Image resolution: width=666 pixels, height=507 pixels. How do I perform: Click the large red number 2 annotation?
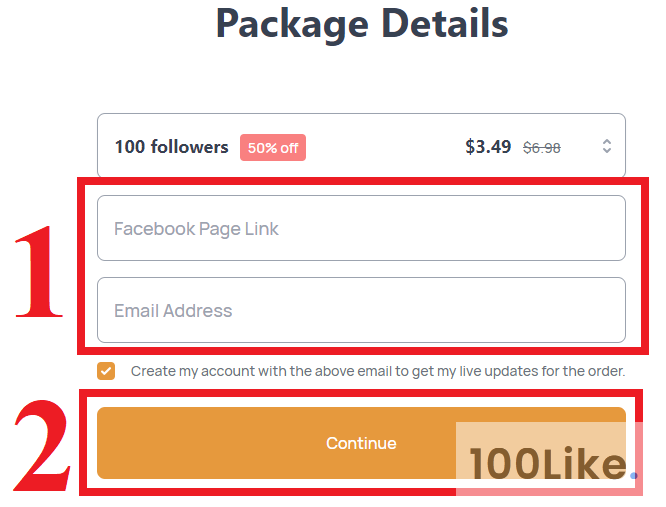[40, 443]
